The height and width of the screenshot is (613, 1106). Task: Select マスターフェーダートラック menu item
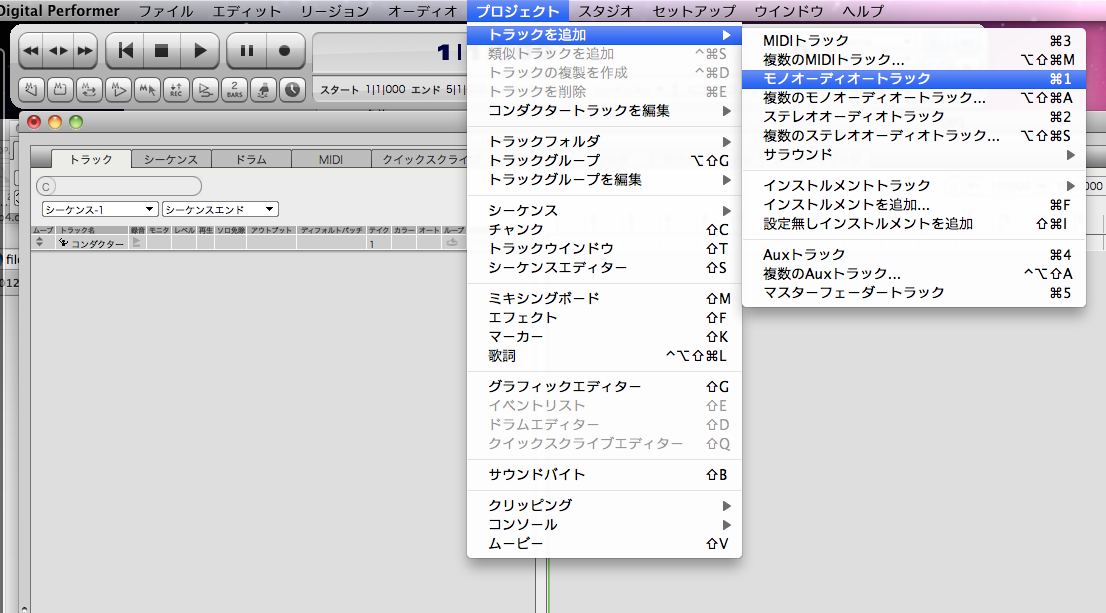pyautogui.click(x=913, y=293)
